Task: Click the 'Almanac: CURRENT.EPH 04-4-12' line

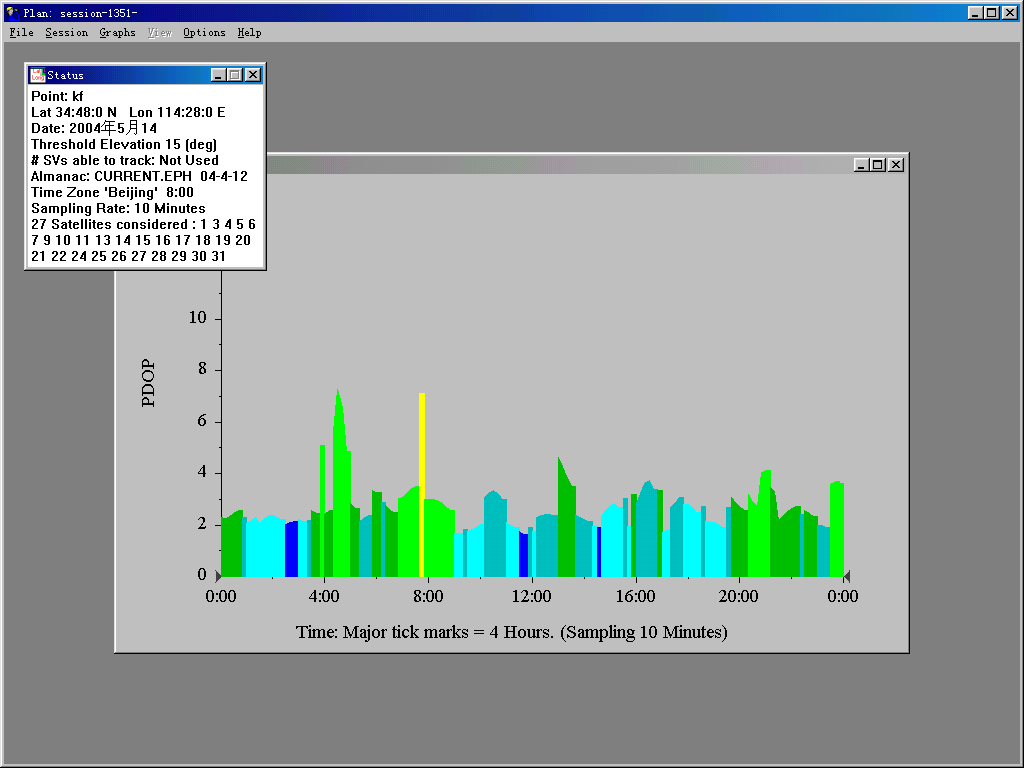Action: pos(139,176)
